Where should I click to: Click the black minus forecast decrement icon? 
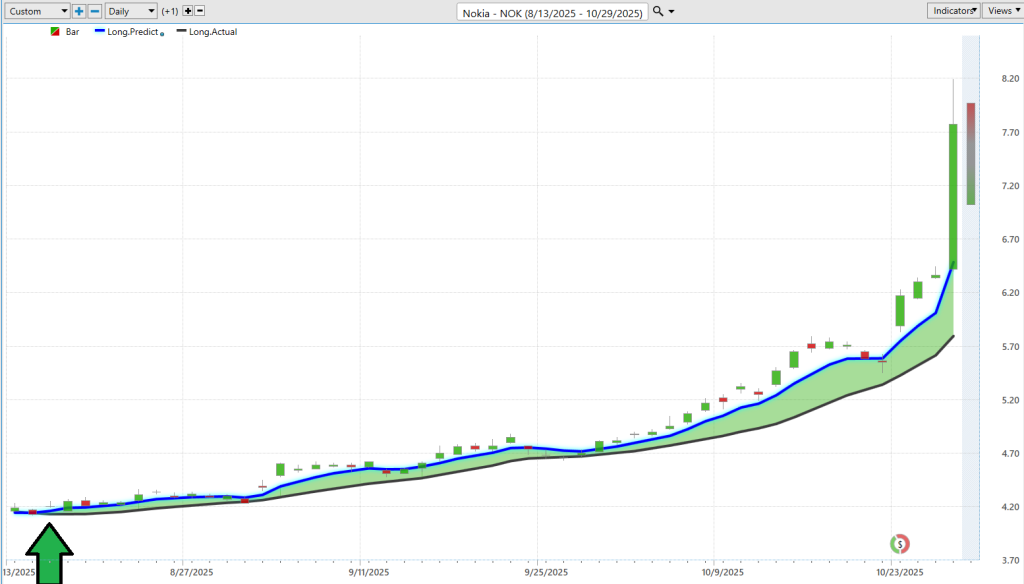tap(200, 11)
